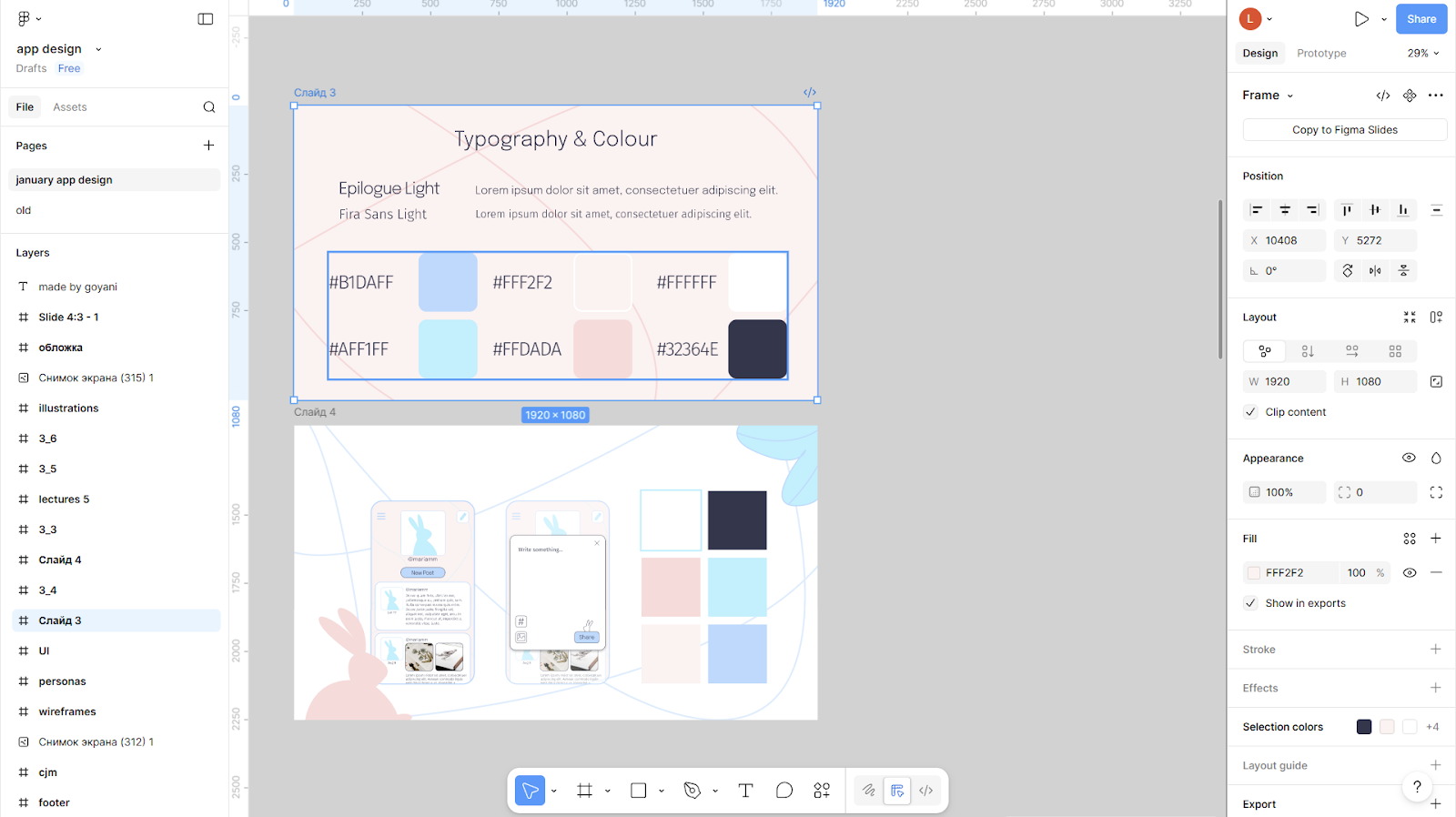The height and width of the screenshot is (817, 1456).
Task: Search layers with magnifier icon
Action: click(209, 107)
